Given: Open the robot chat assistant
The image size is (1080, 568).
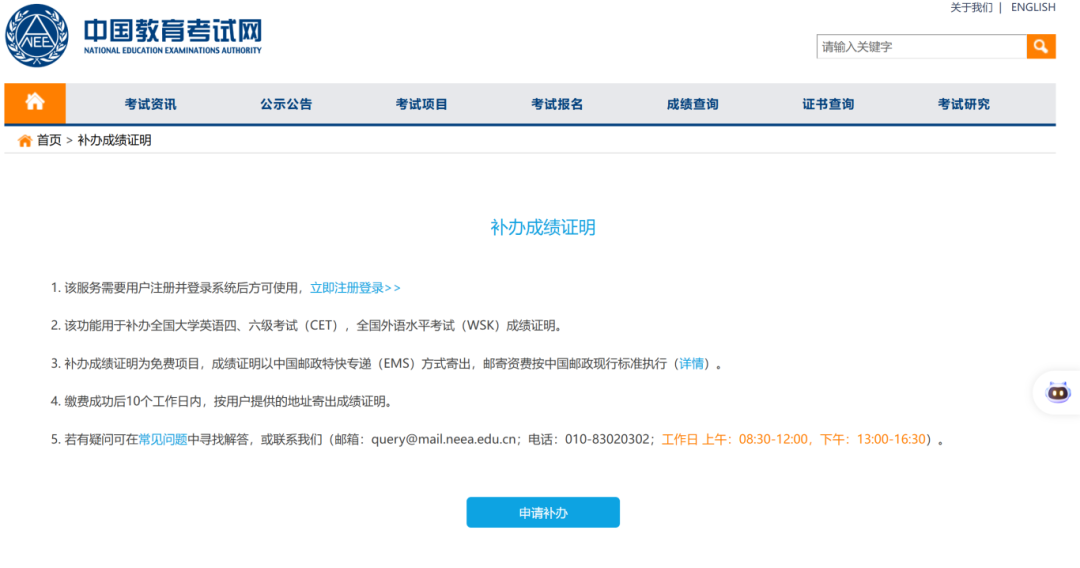Looking at the screenshot, I should coord(1058,392).
